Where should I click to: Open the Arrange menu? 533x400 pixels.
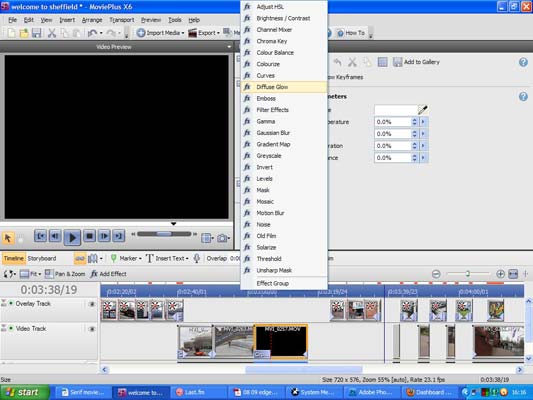(x=92, y=20)
